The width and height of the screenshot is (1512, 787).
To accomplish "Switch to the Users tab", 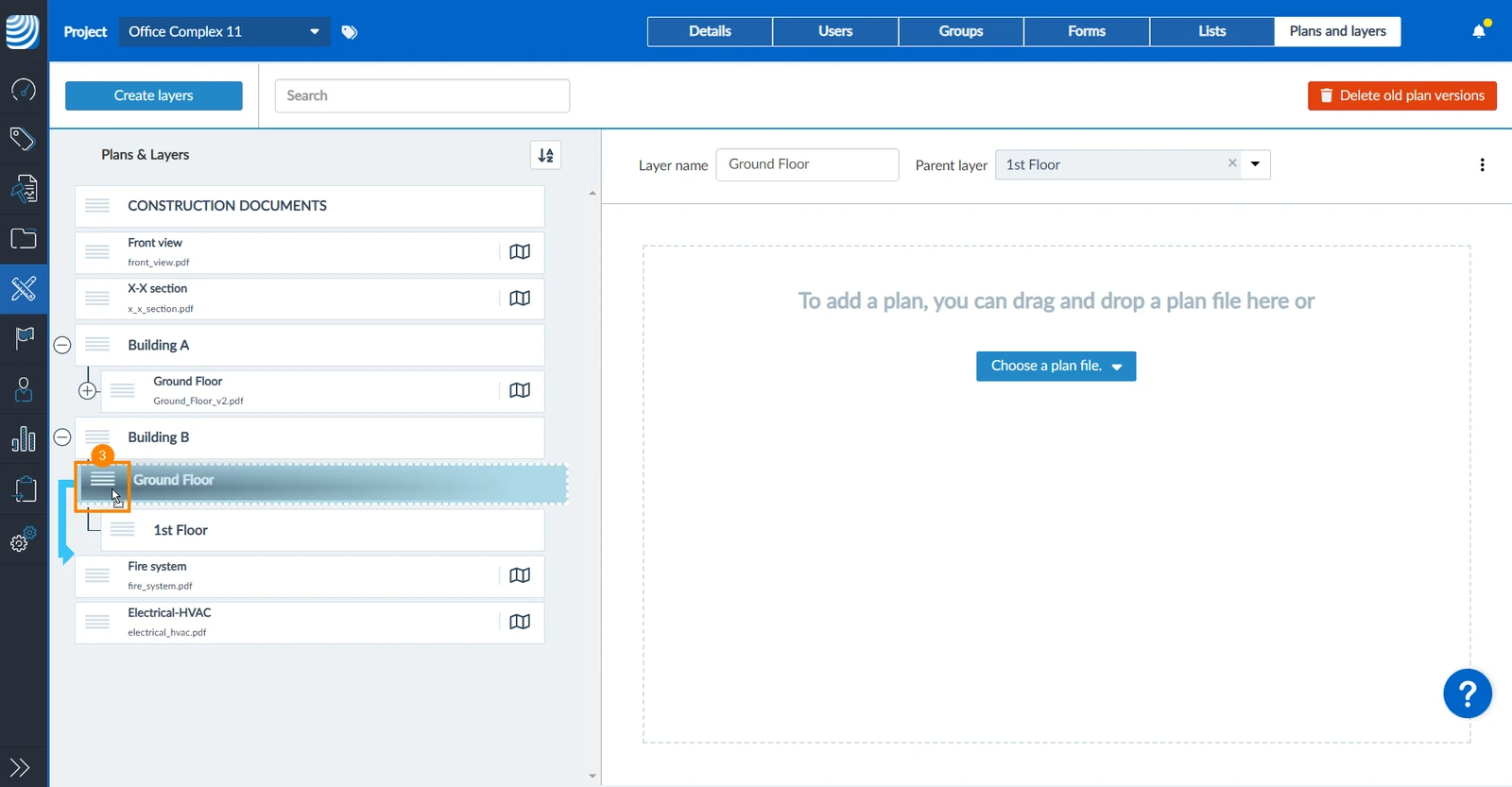I will click(x=835, y=31).
